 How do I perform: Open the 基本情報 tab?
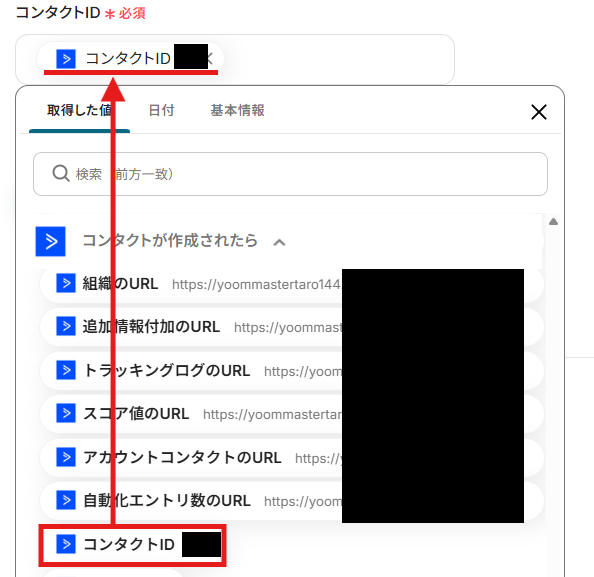click(238, 110)
